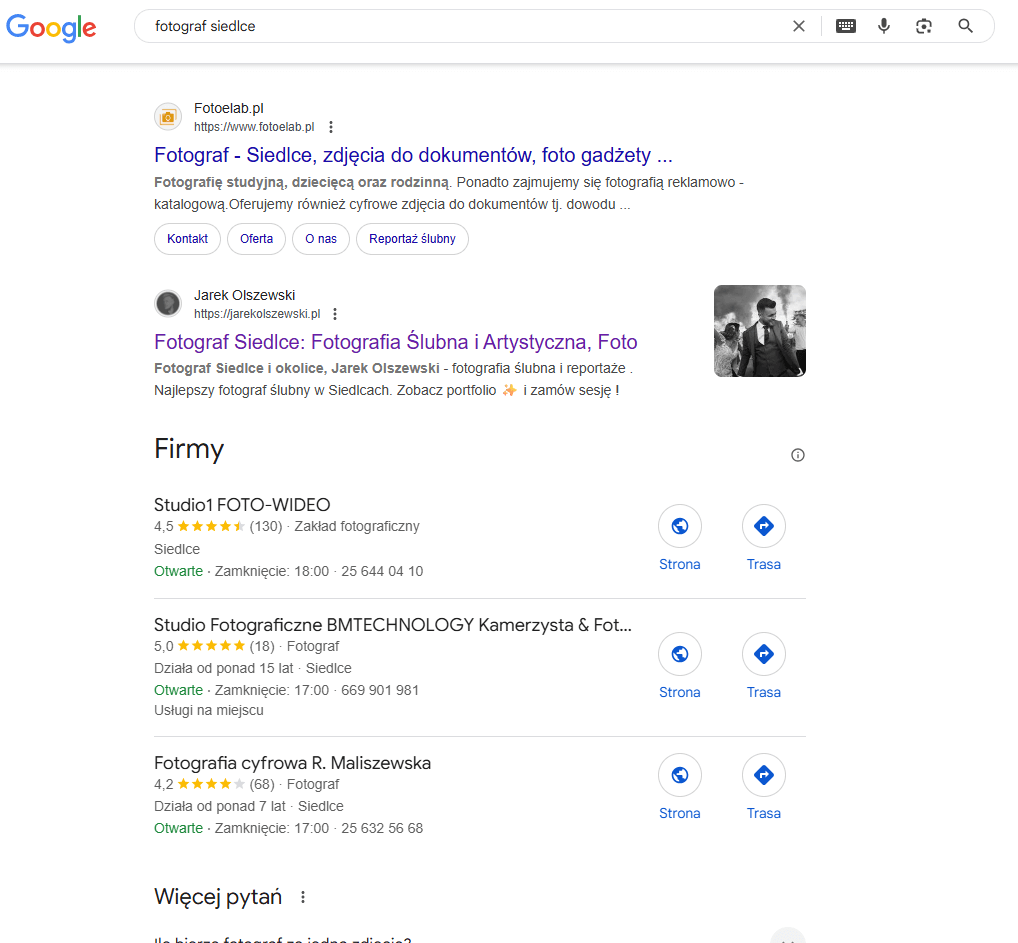1018x943 pixels.
Task: Open 'Fotograf - Siedlce, zdjęcia do dokumentów' result
Action: (413, 155)
